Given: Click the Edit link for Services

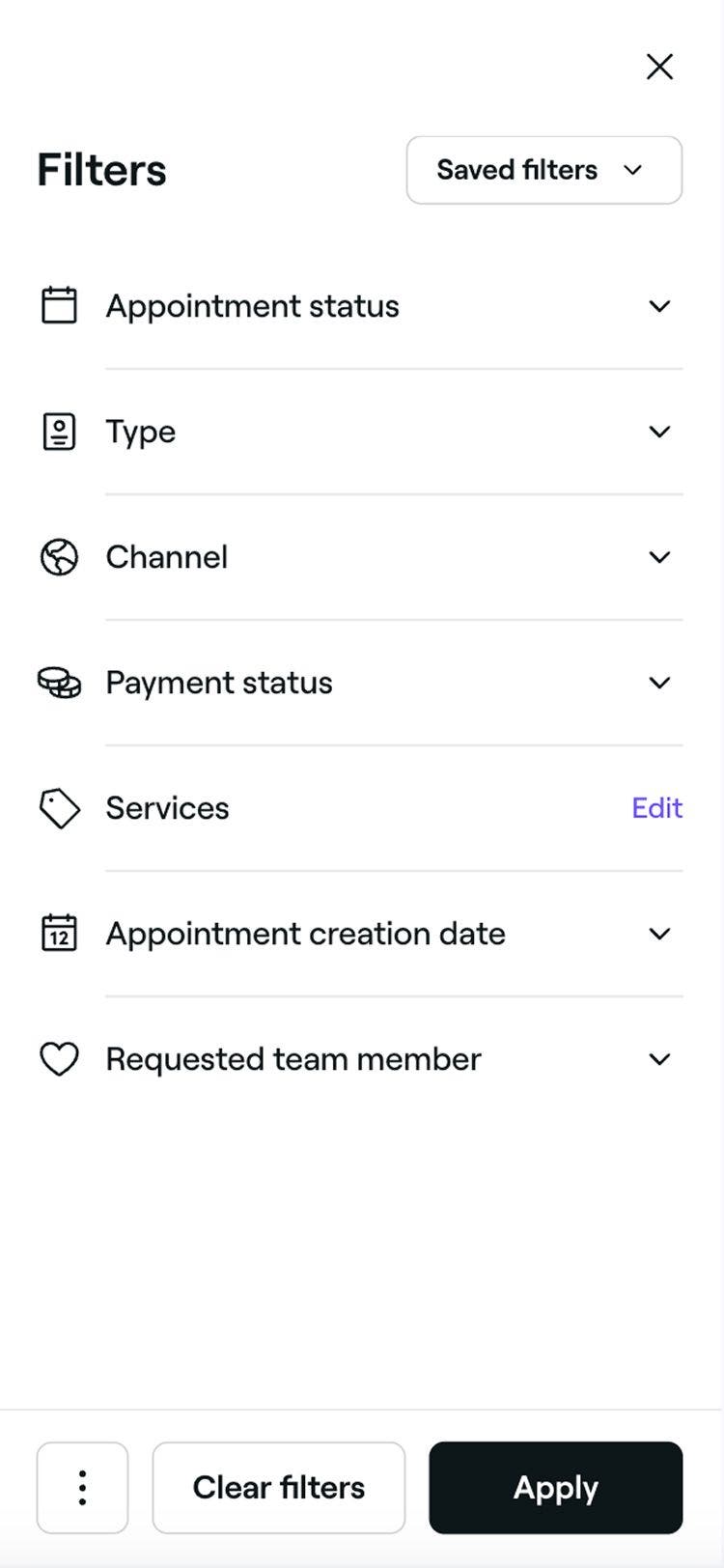Looking at the screenshot, I should pyautogui.click(x=656, y=808).
